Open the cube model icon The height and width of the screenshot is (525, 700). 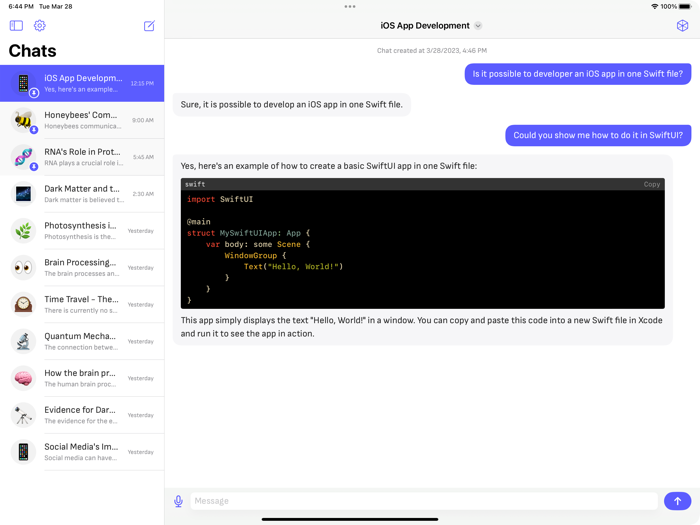(x=682, y=25)
